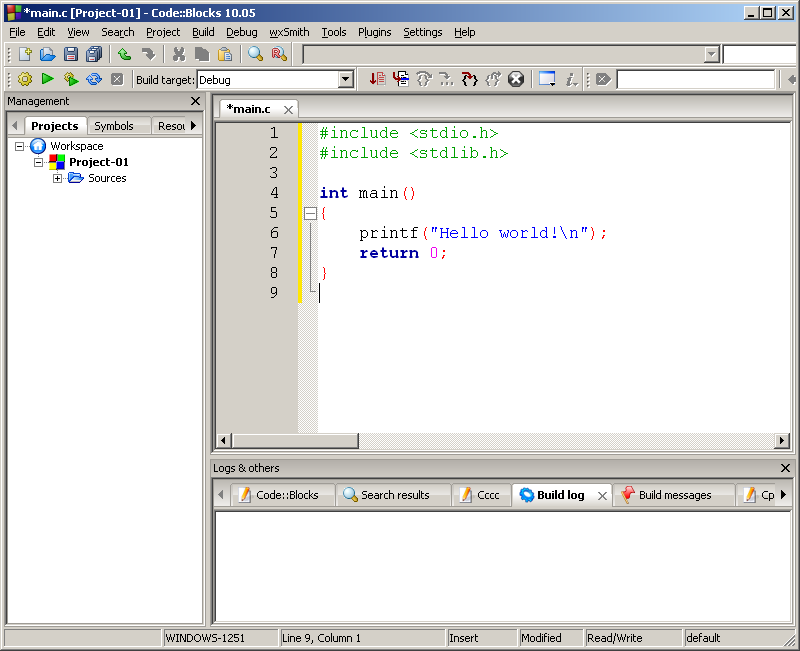Screen dimensions: 800x651
Task: Open the Debug menu
Action: pyautogui.click(x=242, y=32)
